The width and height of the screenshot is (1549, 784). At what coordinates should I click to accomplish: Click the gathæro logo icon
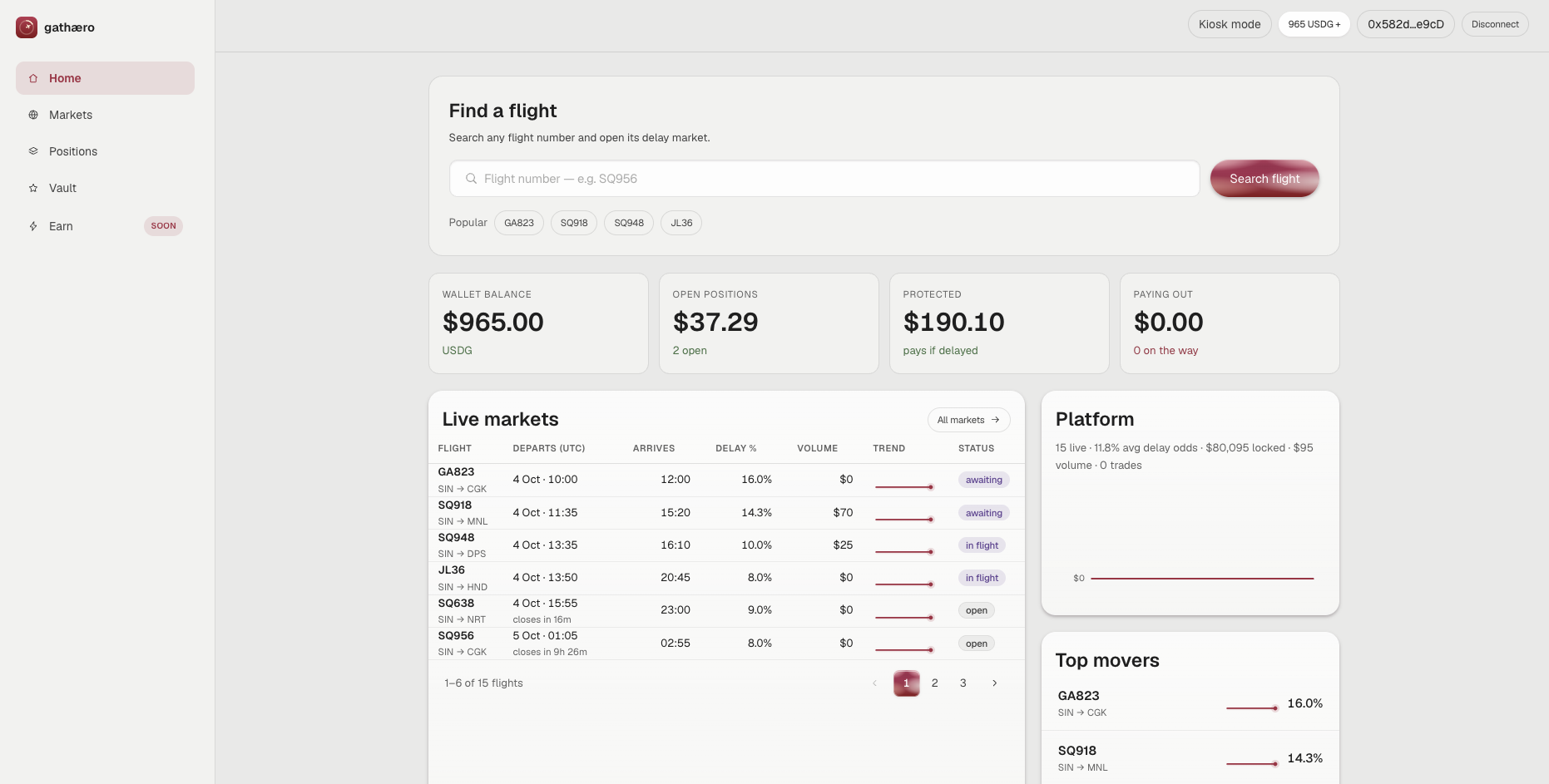(27, 27)
